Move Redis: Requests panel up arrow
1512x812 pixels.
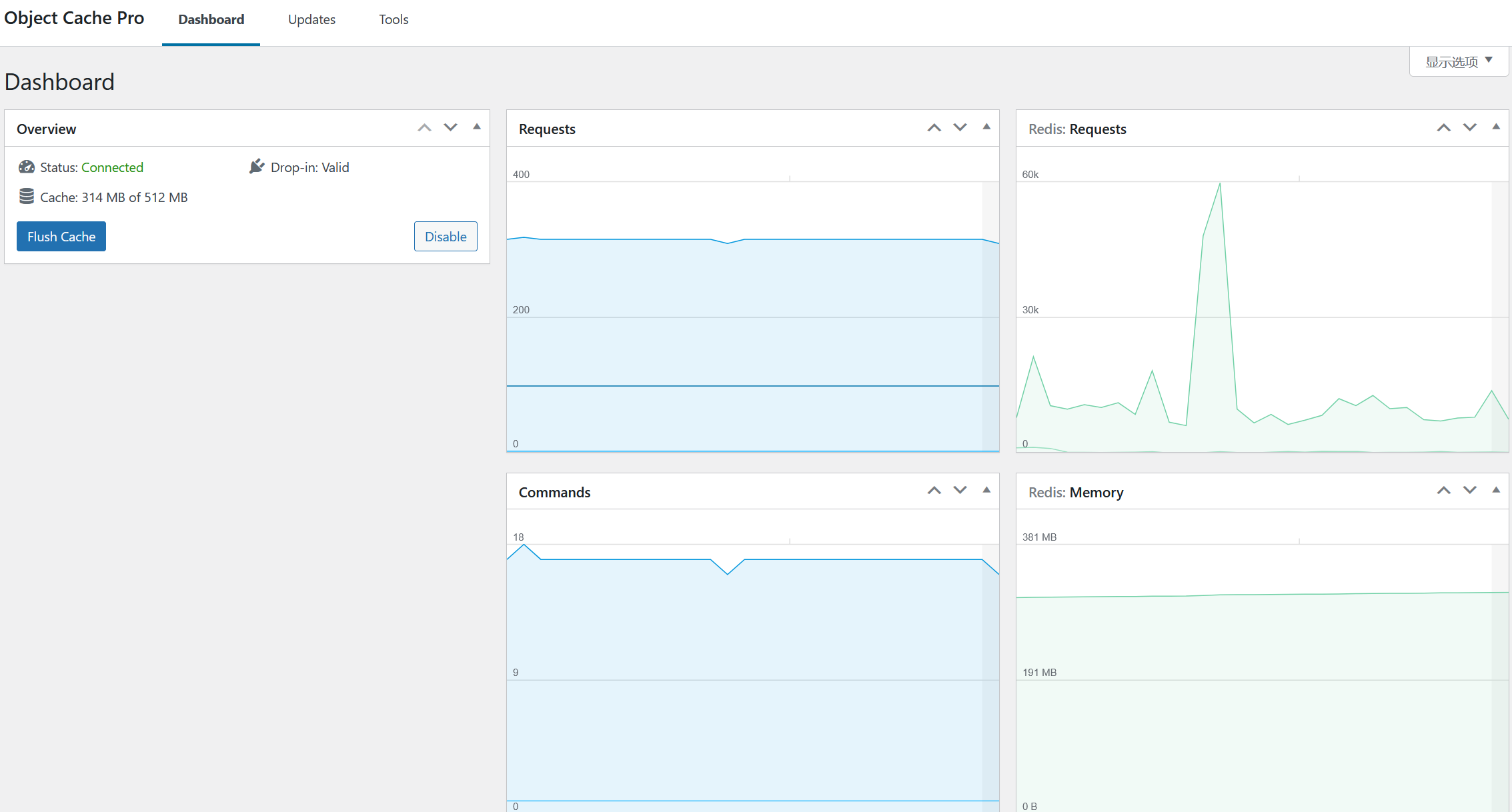[x=1444, y=128]
